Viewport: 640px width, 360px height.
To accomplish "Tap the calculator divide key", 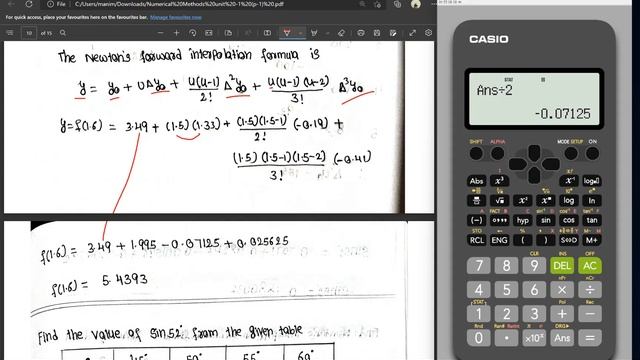I will click(x=590, y=290).
